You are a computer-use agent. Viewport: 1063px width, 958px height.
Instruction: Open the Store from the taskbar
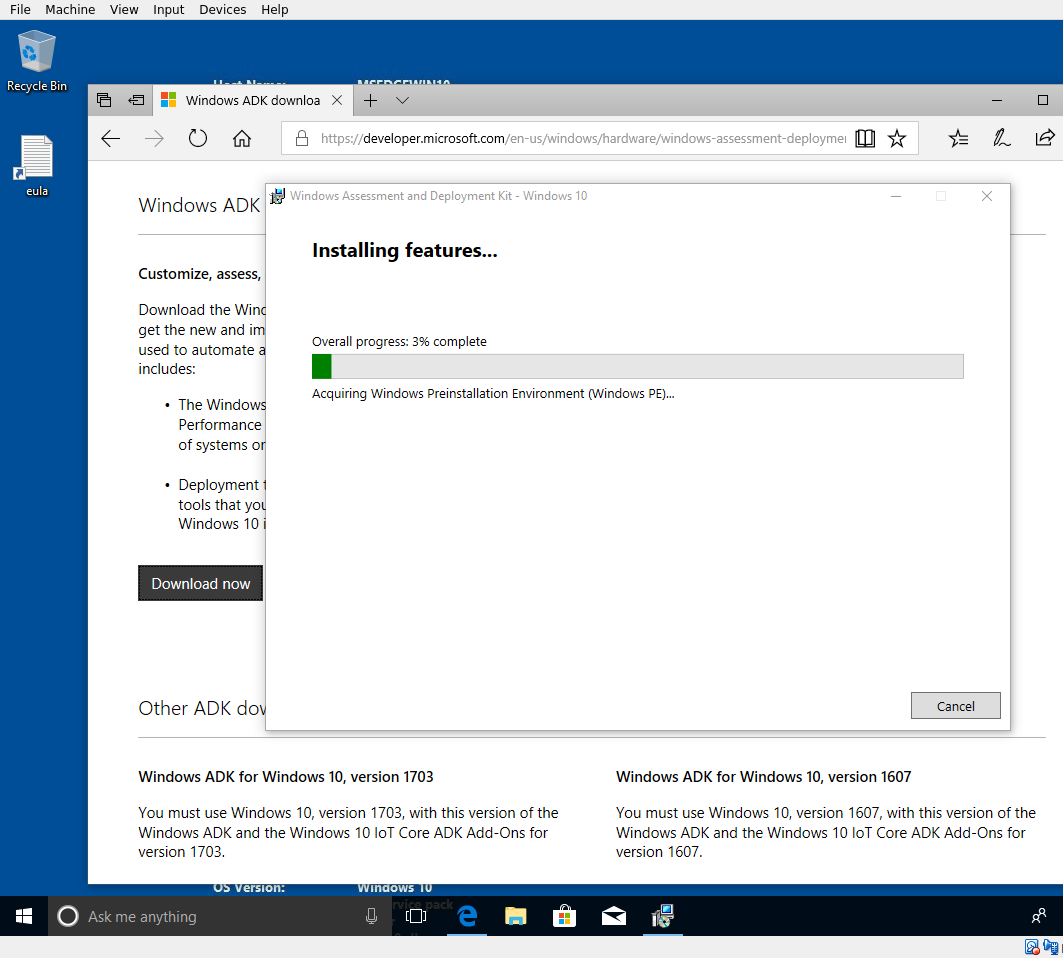click(564, 917)
